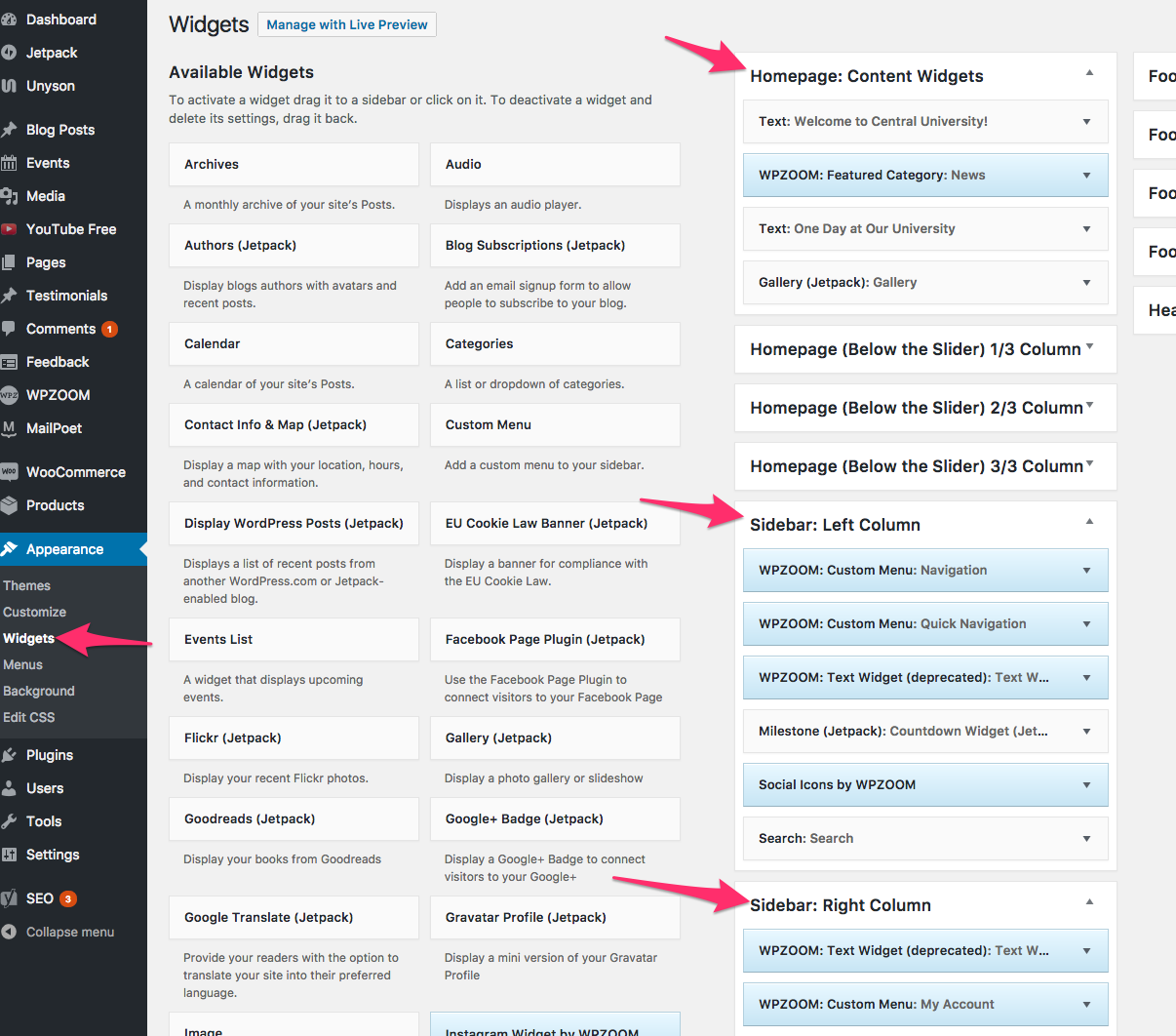Choose the Contact Info & Map (Jetpack) widget
Screen dimensions: 1176x1036
pos(294,425)
